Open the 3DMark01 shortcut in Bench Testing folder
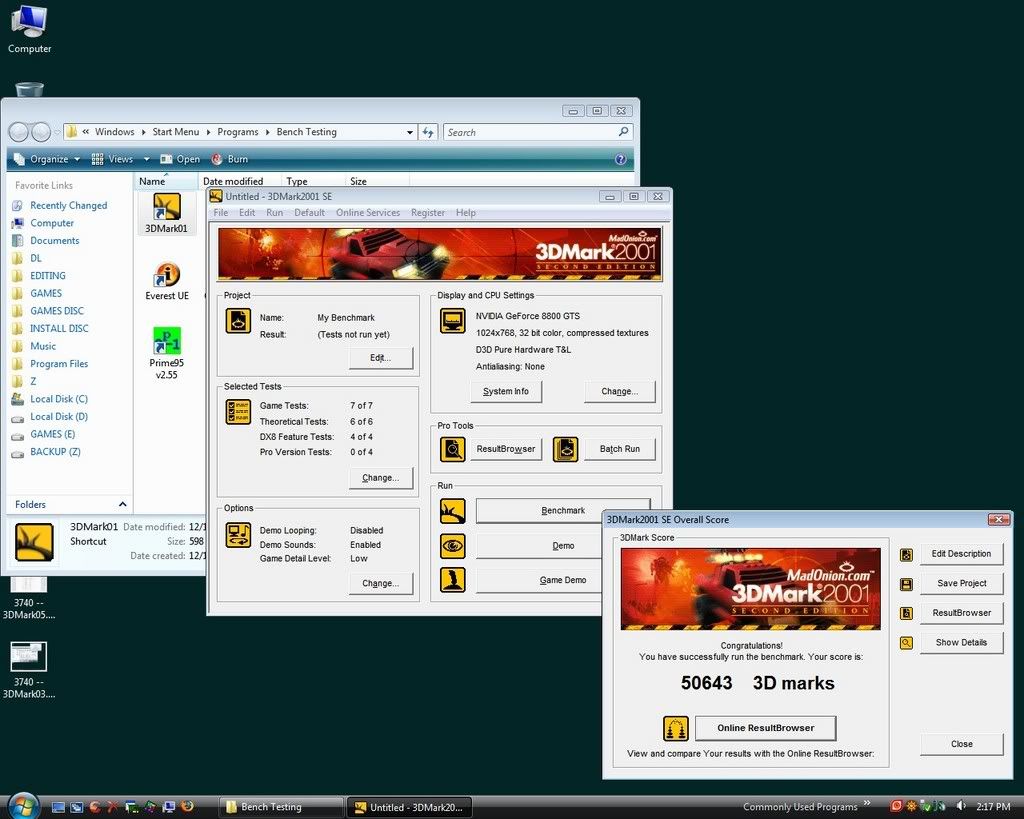This screenshot has width=1024, height=819. (x=167, y=213)
